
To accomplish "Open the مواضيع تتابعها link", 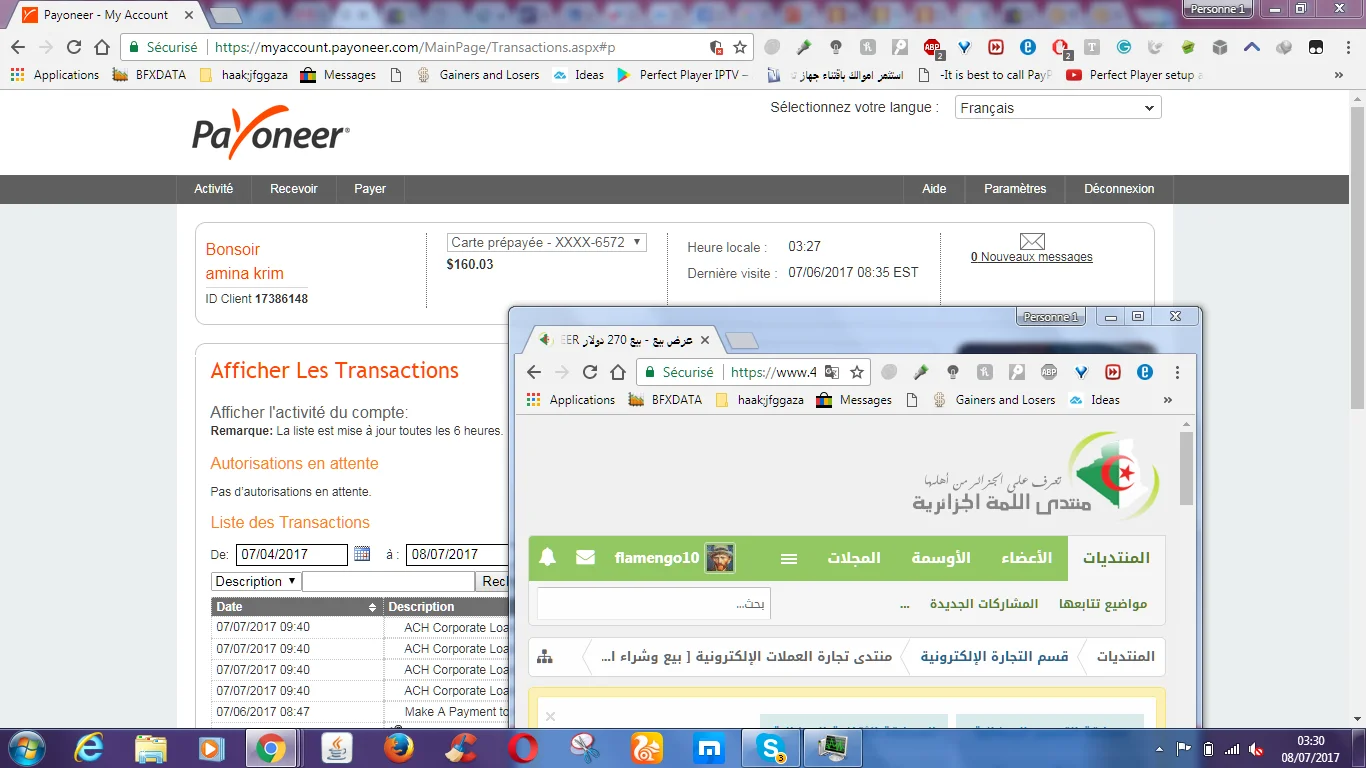I will point(1103,604).
